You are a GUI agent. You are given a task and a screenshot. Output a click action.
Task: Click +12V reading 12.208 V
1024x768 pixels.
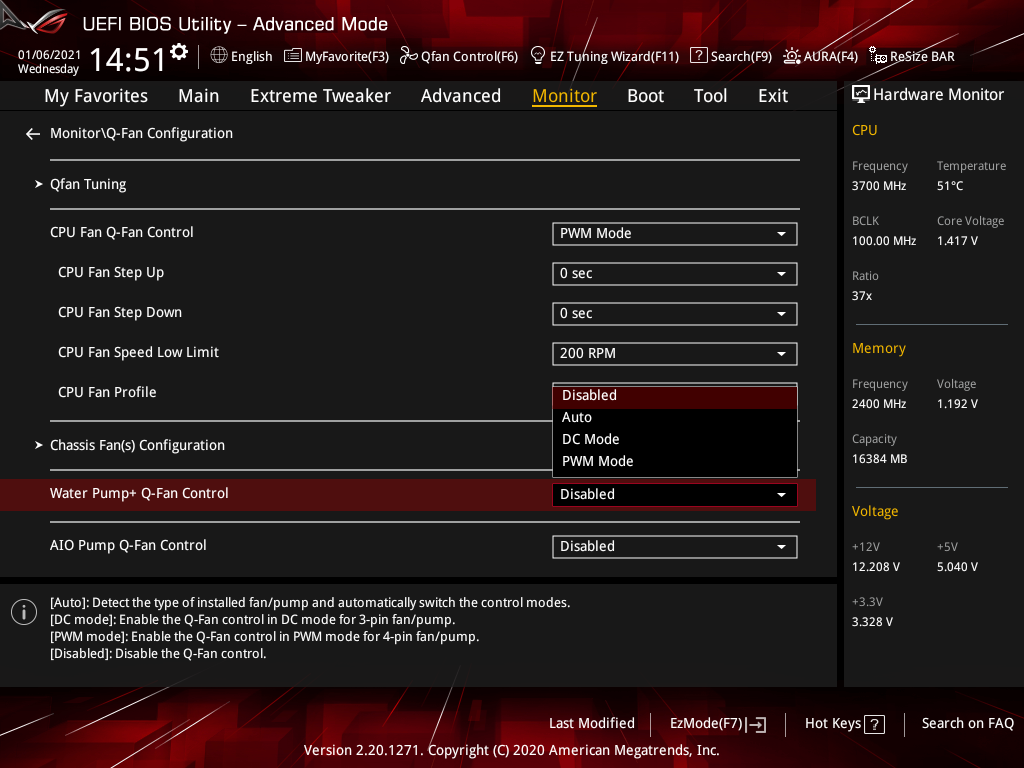coord(875,567)
